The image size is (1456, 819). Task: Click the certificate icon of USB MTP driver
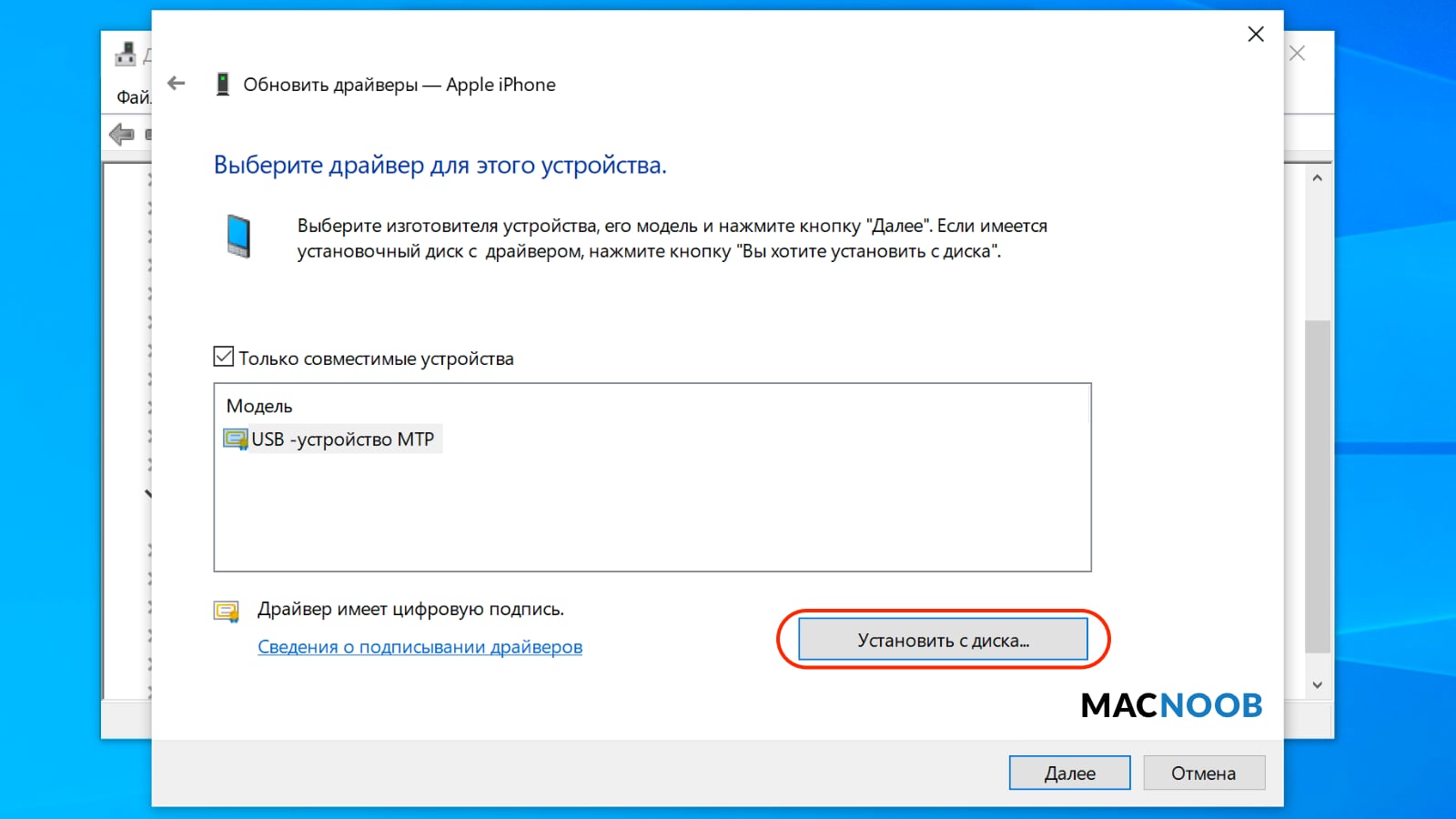(x=236, y=440)
